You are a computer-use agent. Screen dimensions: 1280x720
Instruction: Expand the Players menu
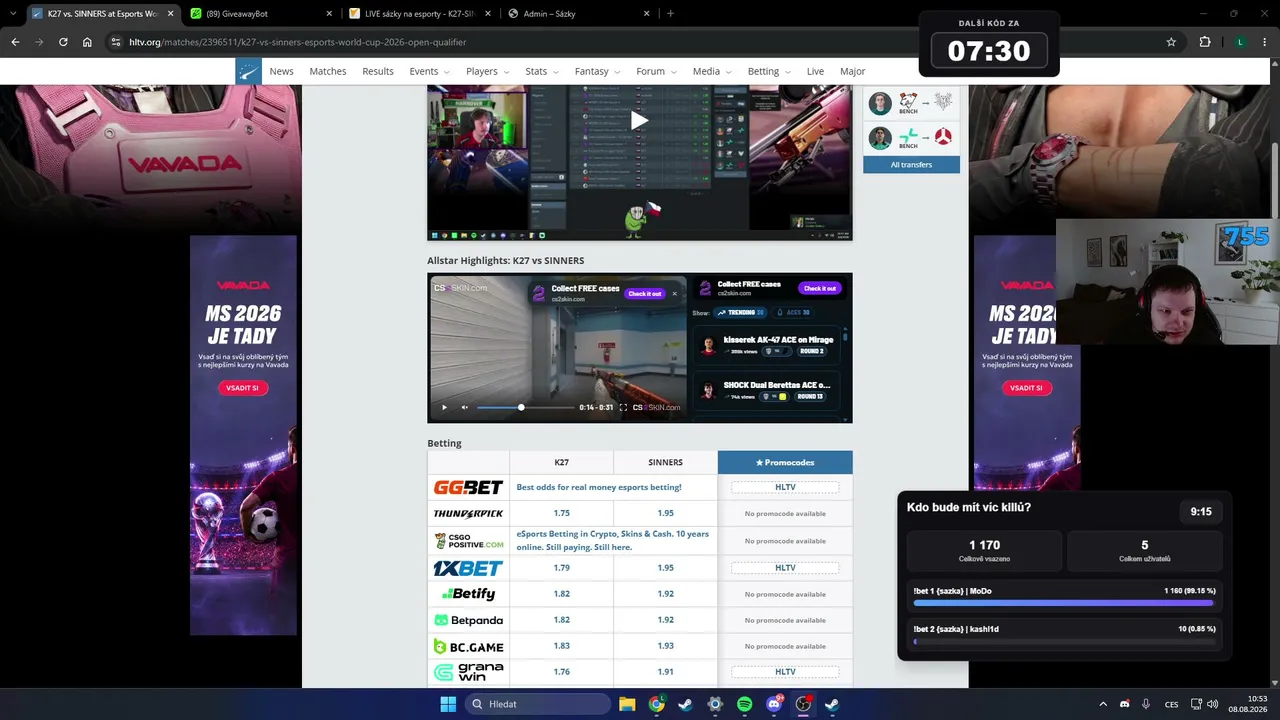(487, 71)
